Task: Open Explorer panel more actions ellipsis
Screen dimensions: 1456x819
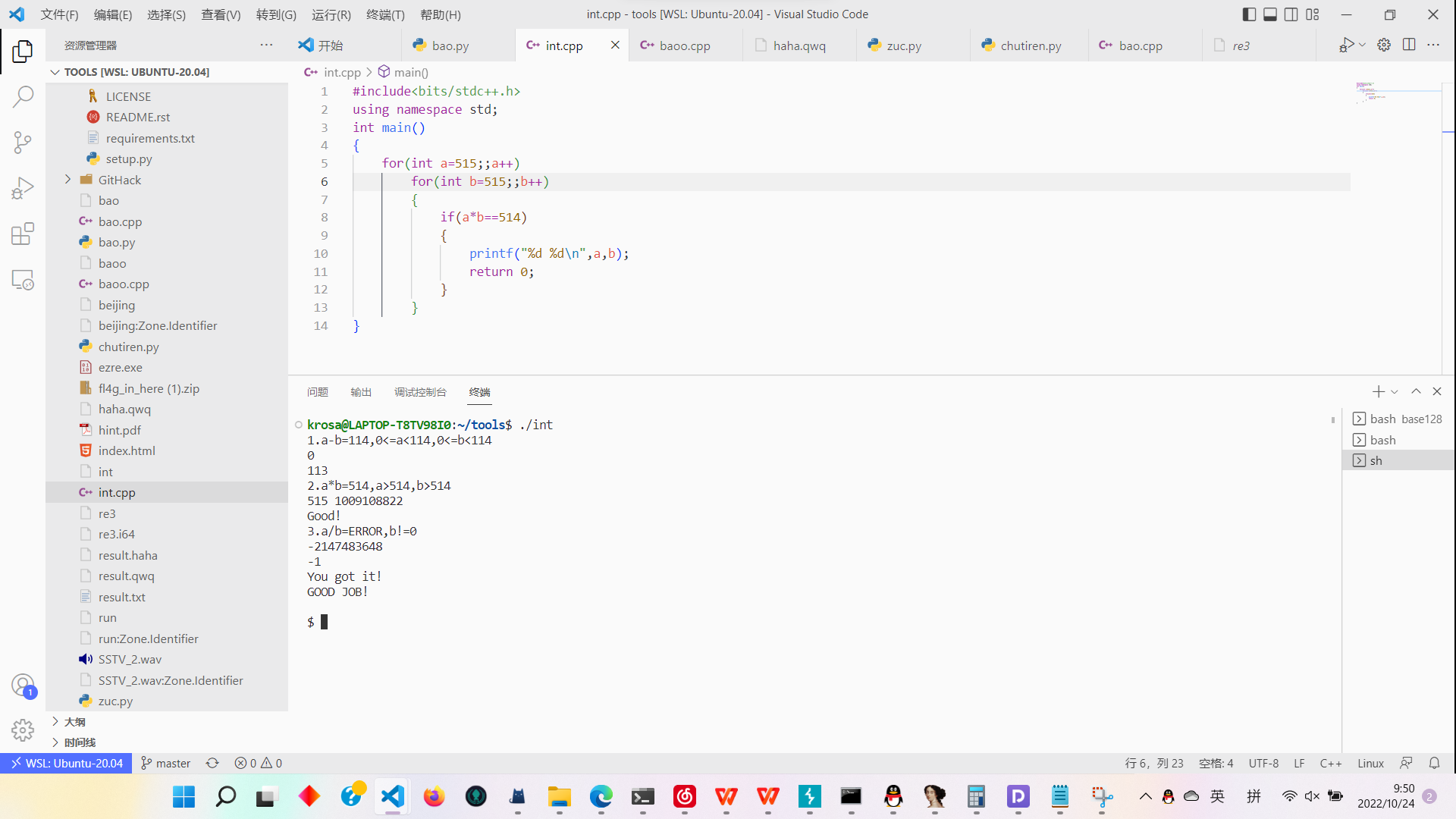Action: (266, 45)
